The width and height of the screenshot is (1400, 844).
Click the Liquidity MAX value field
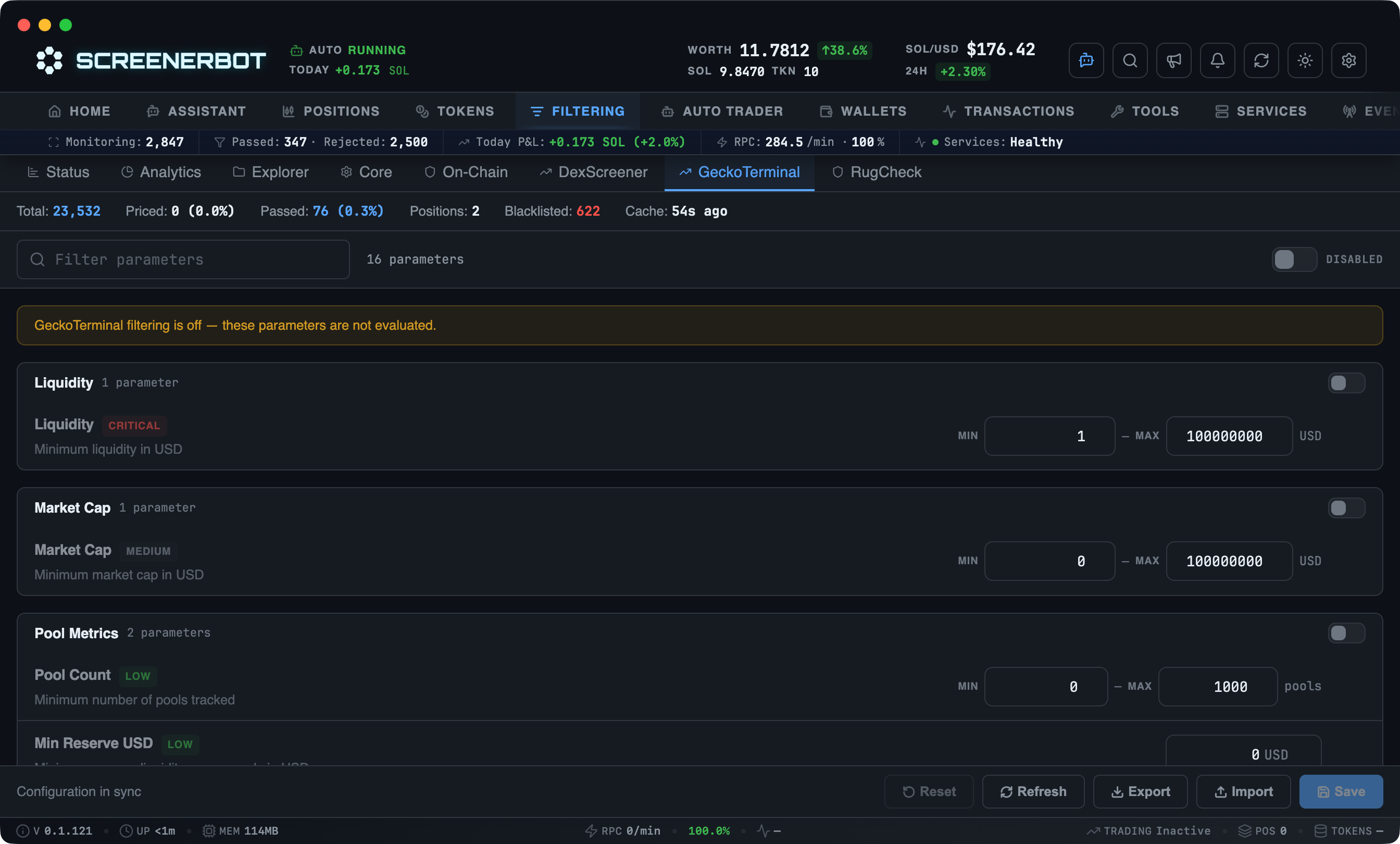(1229, 436)
